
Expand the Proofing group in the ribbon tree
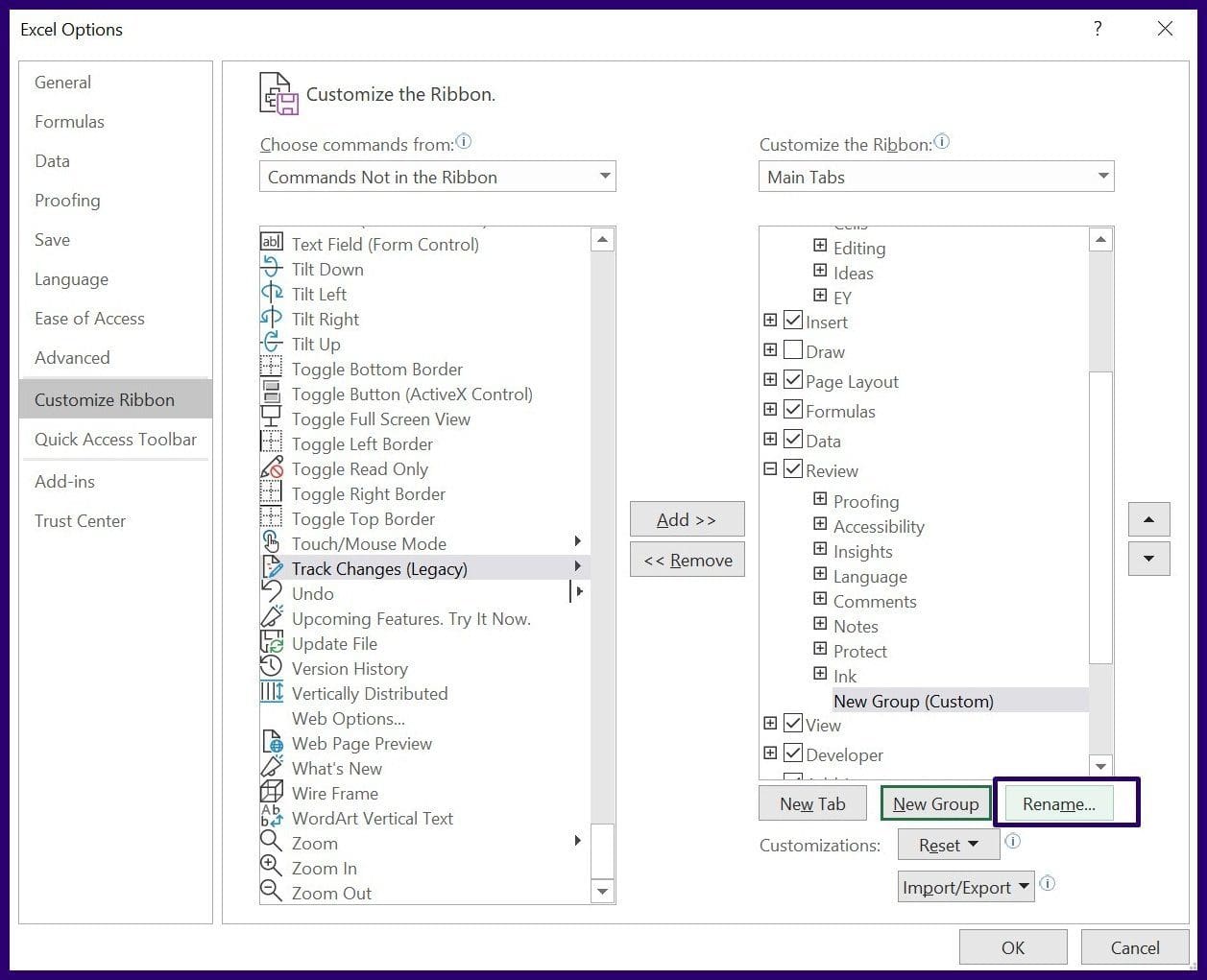820,499
